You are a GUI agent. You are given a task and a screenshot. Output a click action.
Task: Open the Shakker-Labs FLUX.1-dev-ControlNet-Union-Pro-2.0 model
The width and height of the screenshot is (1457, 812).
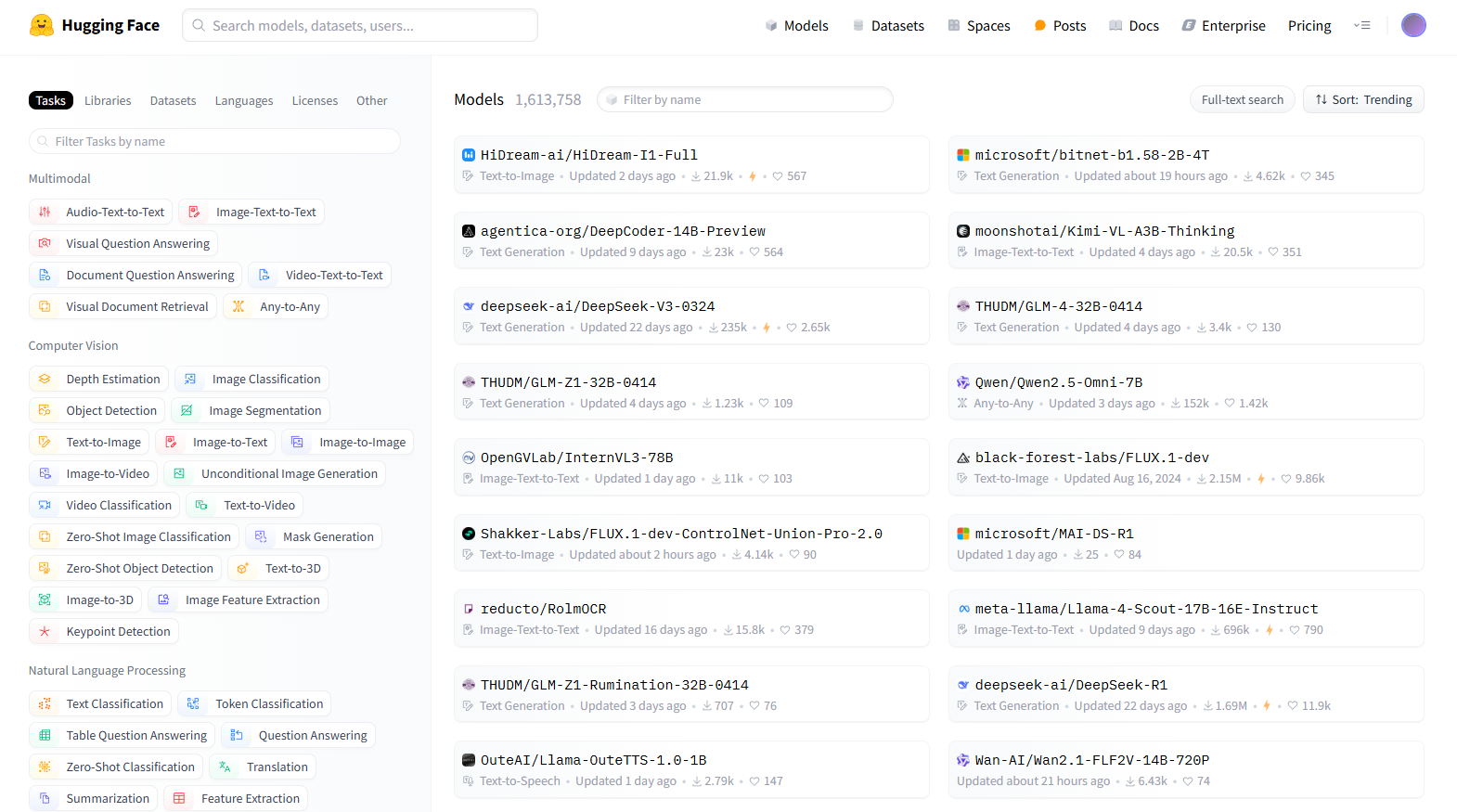tap(691, 543)
